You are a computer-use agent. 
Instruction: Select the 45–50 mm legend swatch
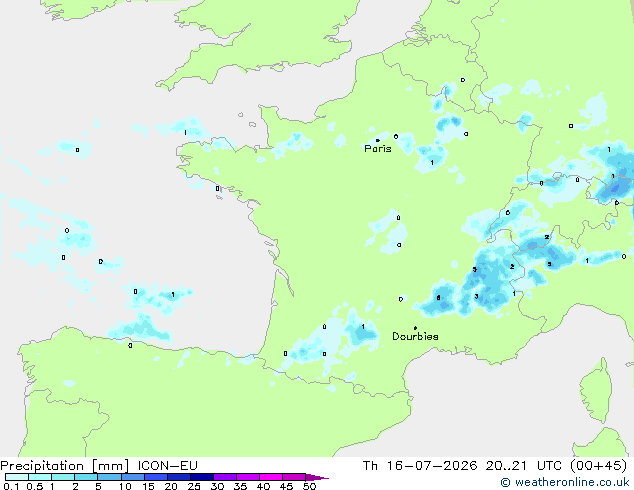[x=294, y=477]
